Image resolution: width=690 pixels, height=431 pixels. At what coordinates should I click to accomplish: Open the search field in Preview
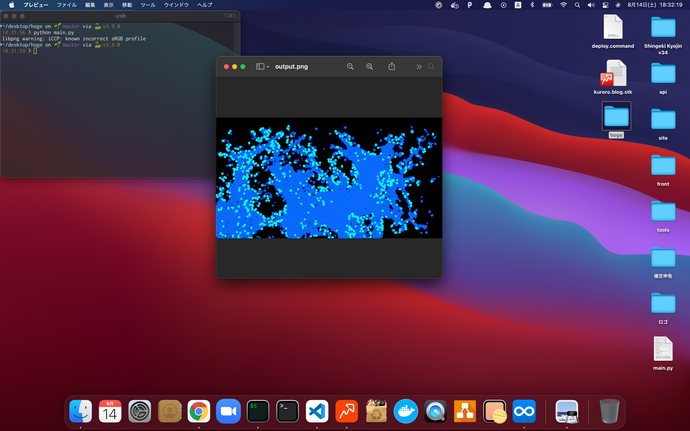pos(431,67)
